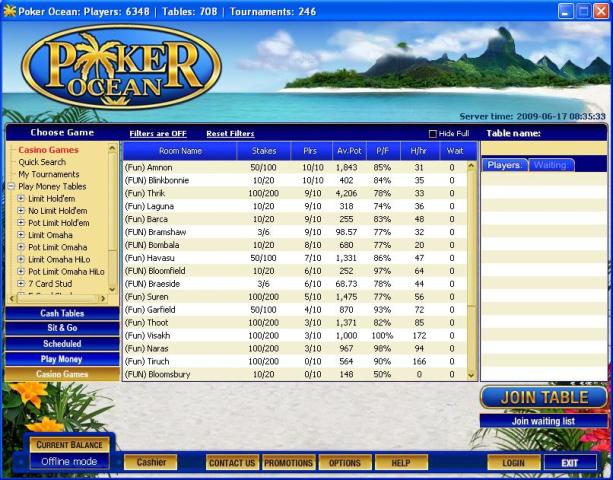Expand the Limit Omaha tree node
Image resolution: width=613 pixels, height=480 pixels.
coord(21,235)
